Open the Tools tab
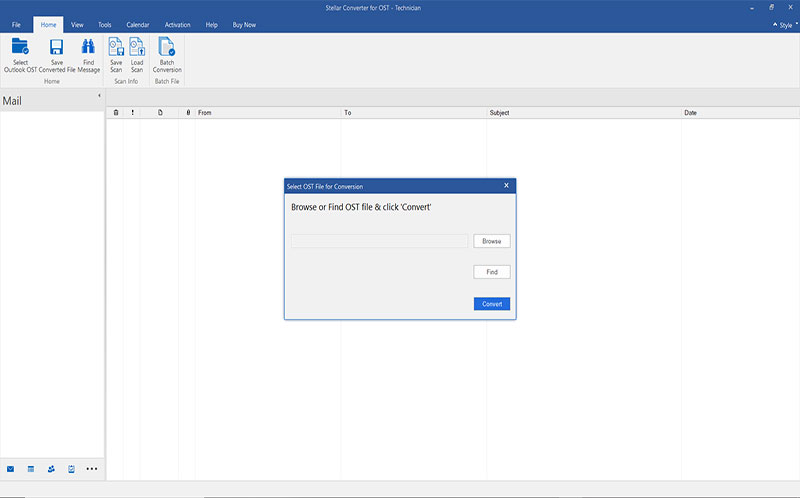800x498 pixels. 105,24
